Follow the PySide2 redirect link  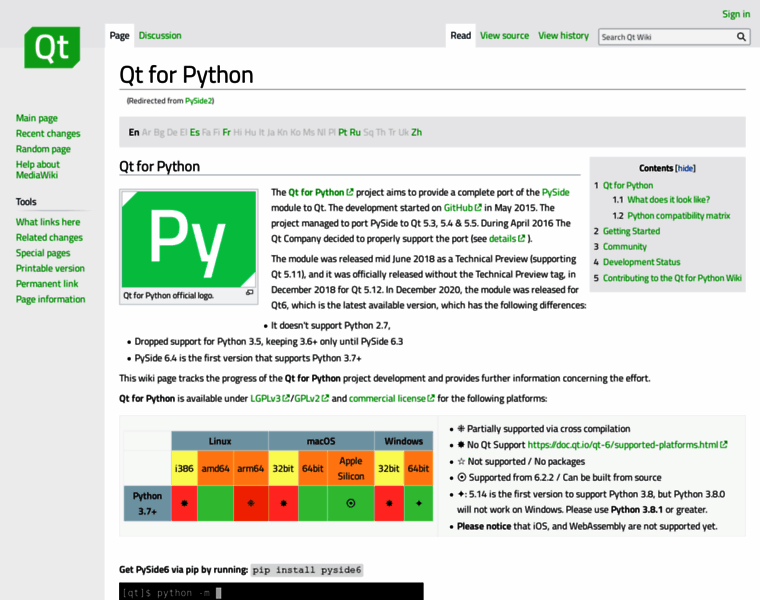tap(198, 101)
